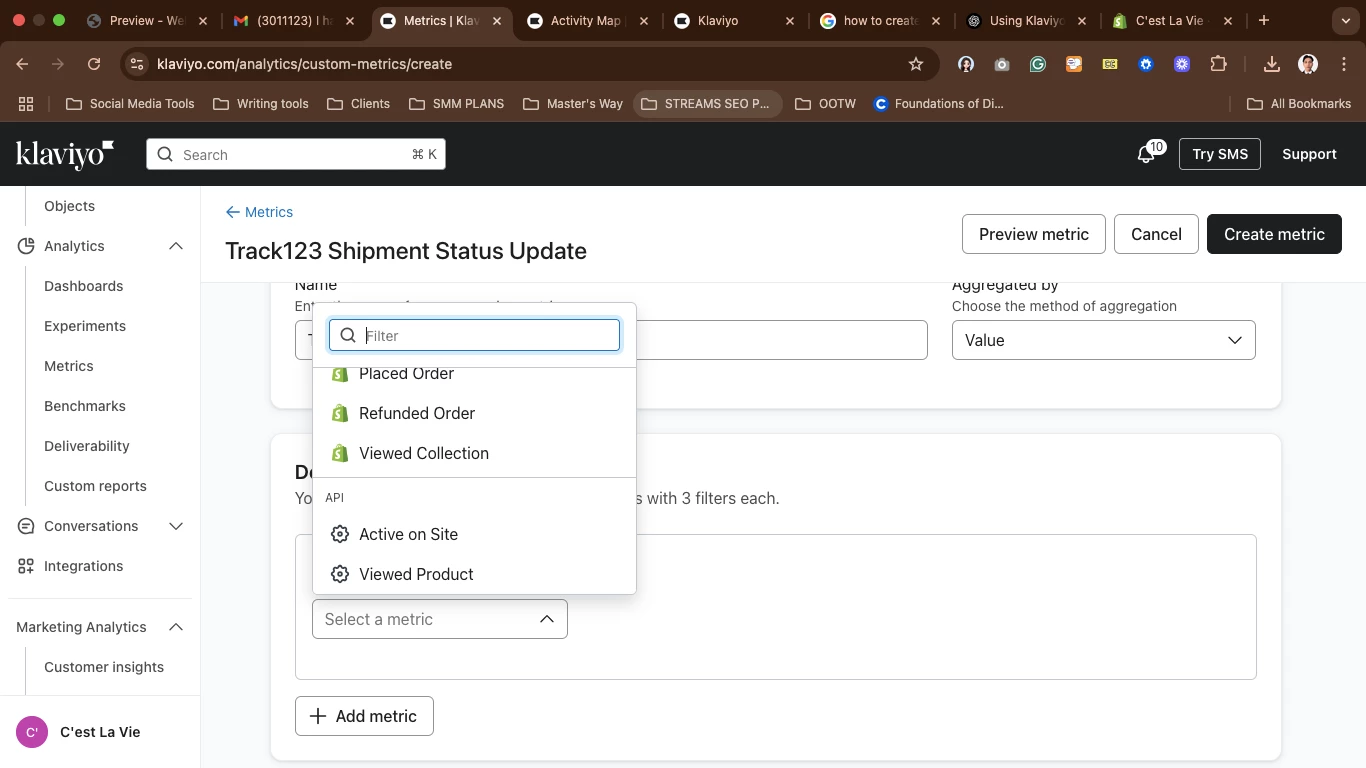
Task: Collapse the Marketing Analytics section
Action: pos(176,627)
